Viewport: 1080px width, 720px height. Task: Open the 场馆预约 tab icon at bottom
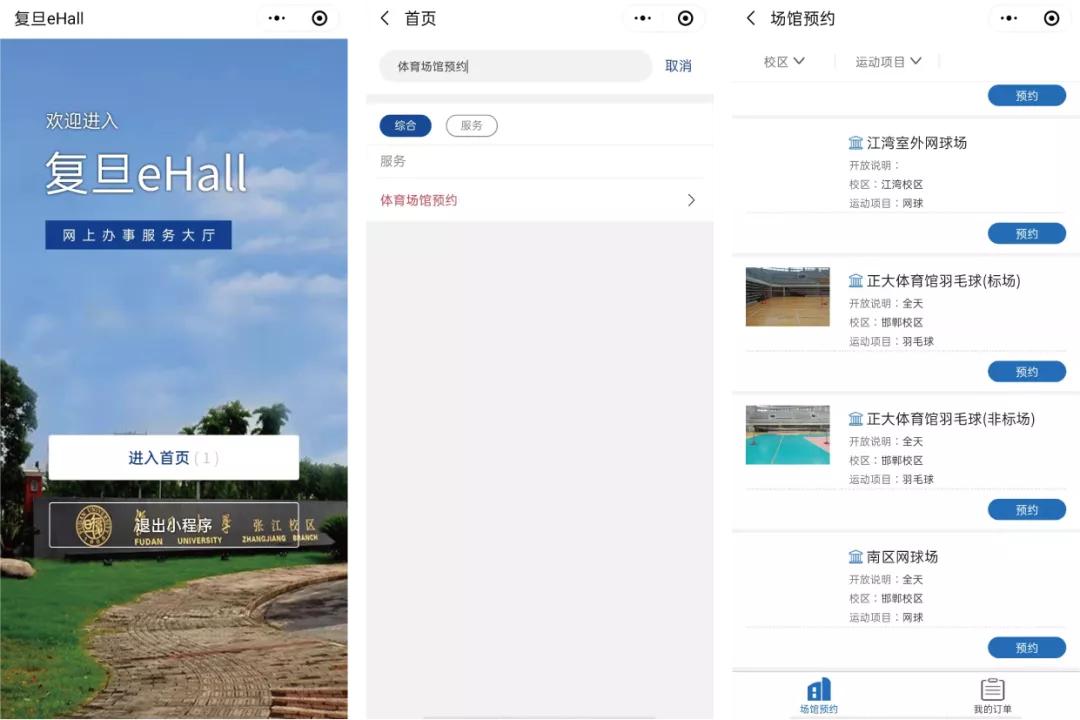click(820, 690)
